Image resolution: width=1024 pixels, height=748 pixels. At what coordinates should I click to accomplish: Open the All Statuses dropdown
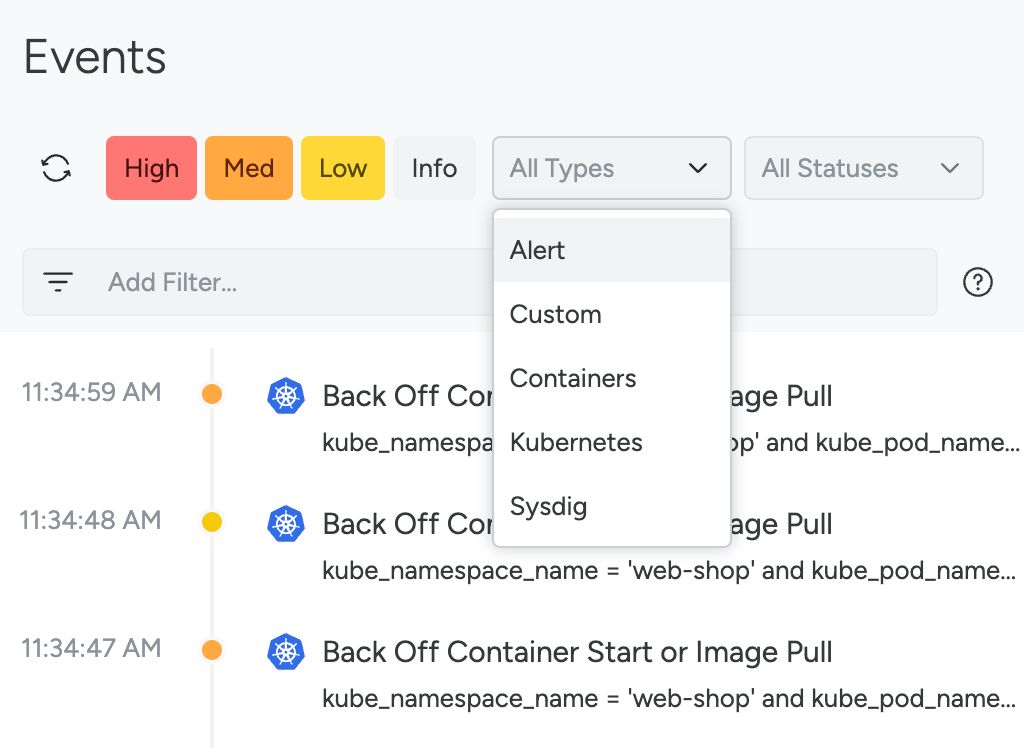863,168
